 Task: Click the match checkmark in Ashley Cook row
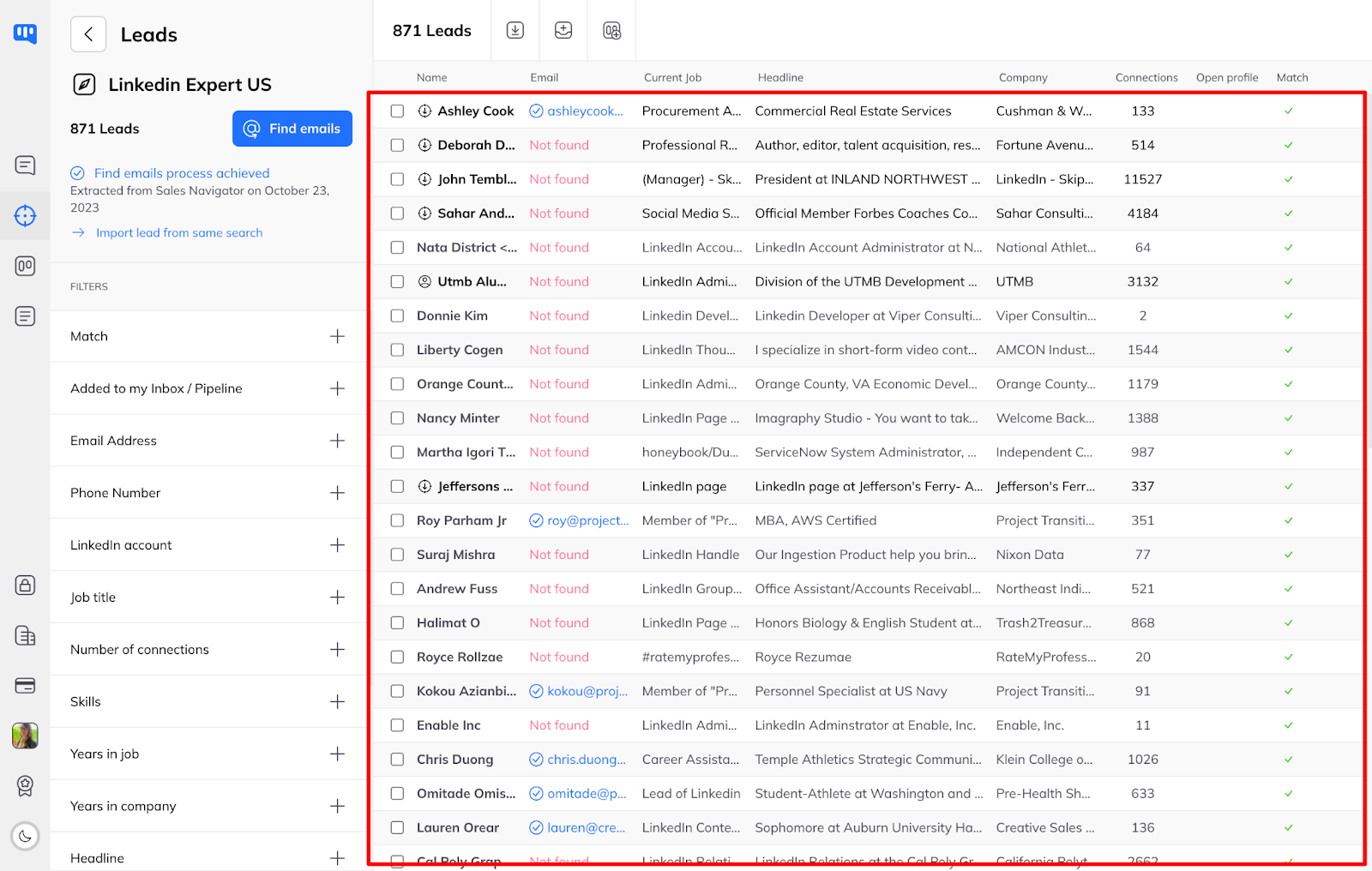(x=1289, y=111)
